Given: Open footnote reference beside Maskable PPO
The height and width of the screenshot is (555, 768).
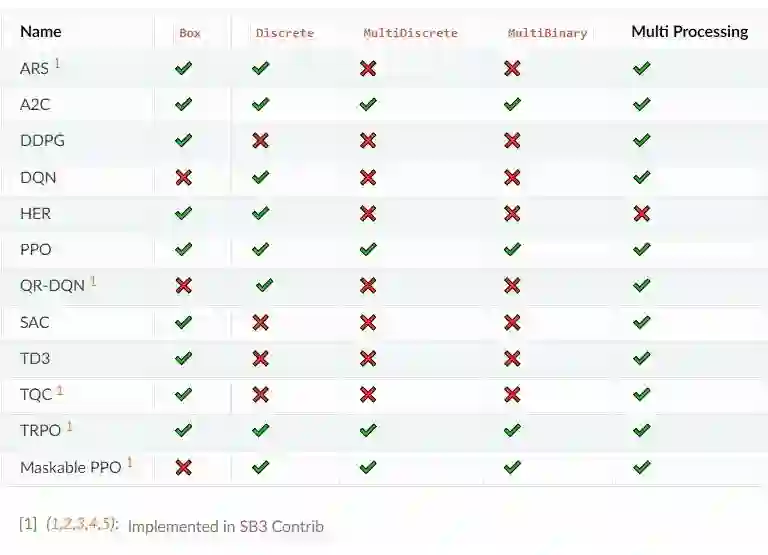Looking at the screenshot, I should tap(129, 463).
